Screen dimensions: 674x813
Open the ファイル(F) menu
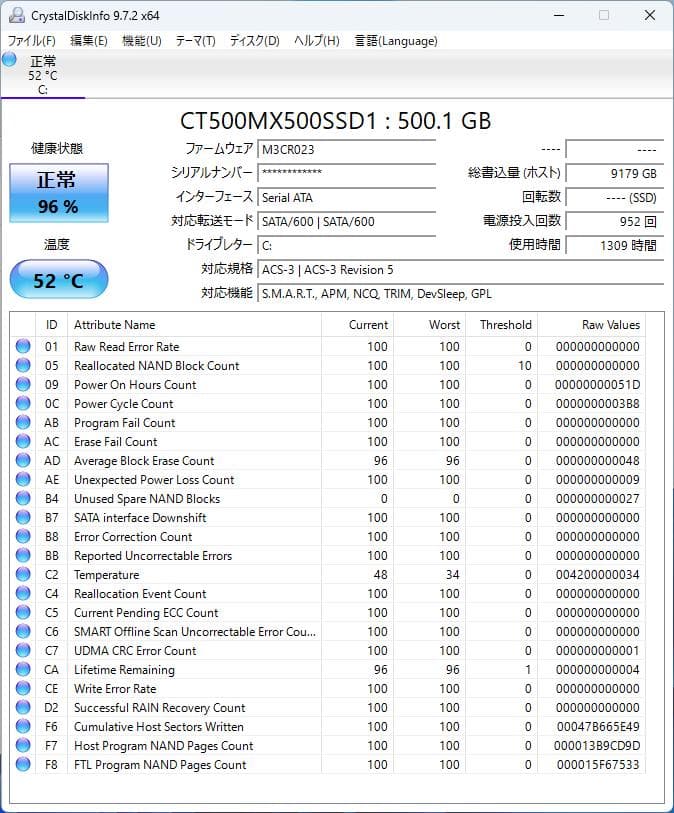pos(32,40)
